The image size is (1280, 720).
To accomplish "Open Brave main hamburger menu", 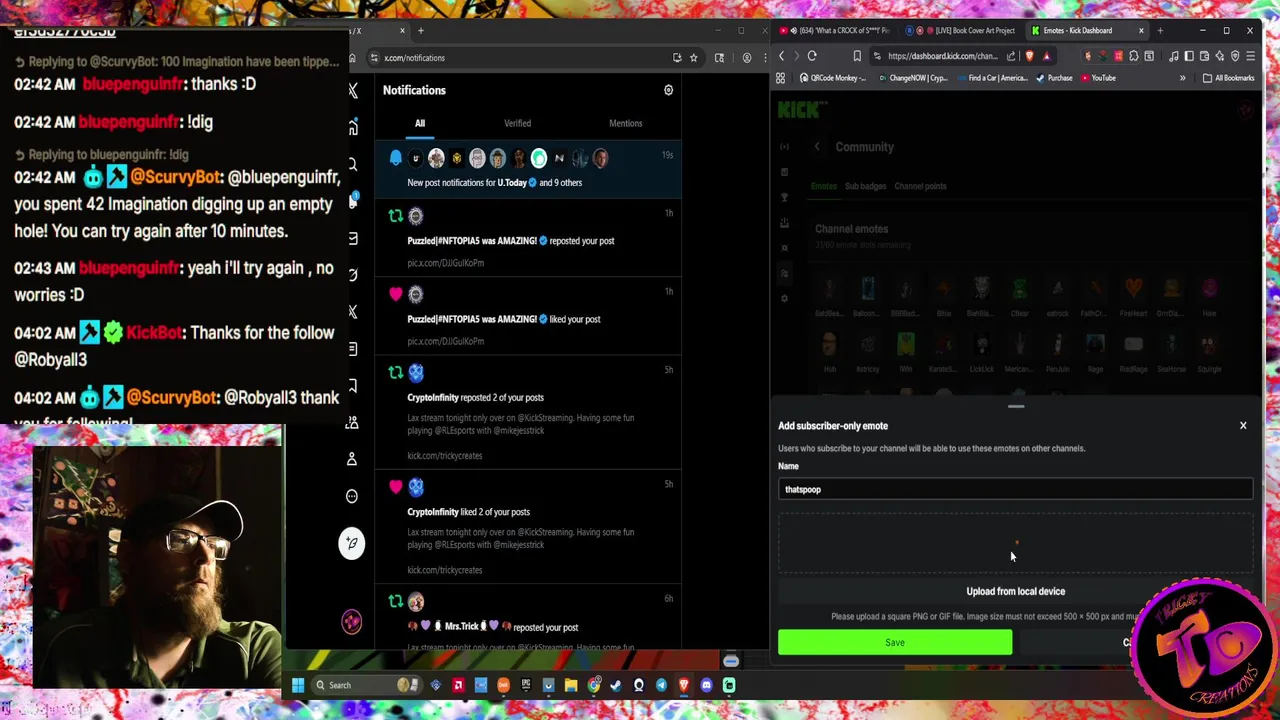I will tap(1250, 56).
